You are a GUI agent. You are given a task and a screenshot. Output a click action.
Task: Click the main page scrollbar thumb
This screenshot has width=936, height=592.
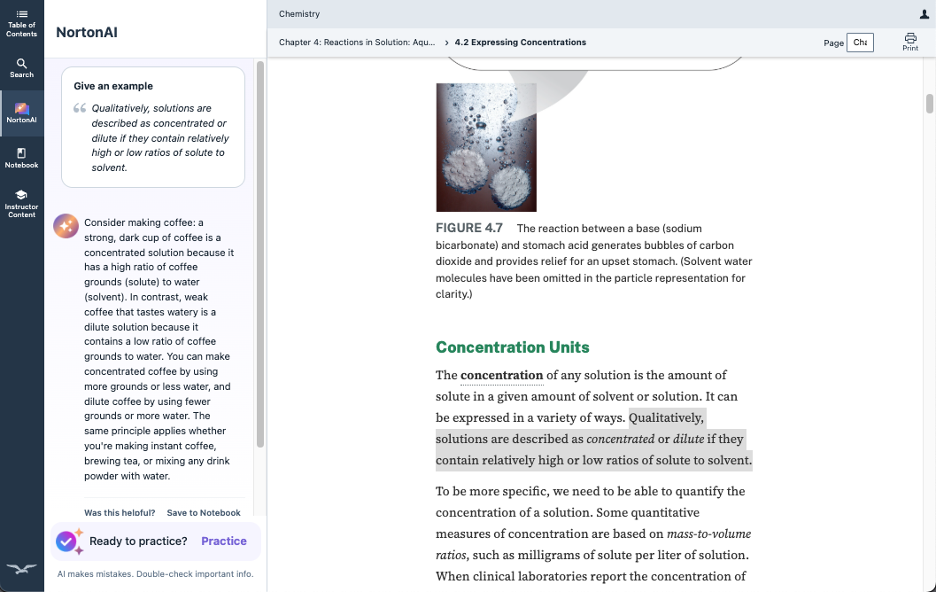pos(929,103)
